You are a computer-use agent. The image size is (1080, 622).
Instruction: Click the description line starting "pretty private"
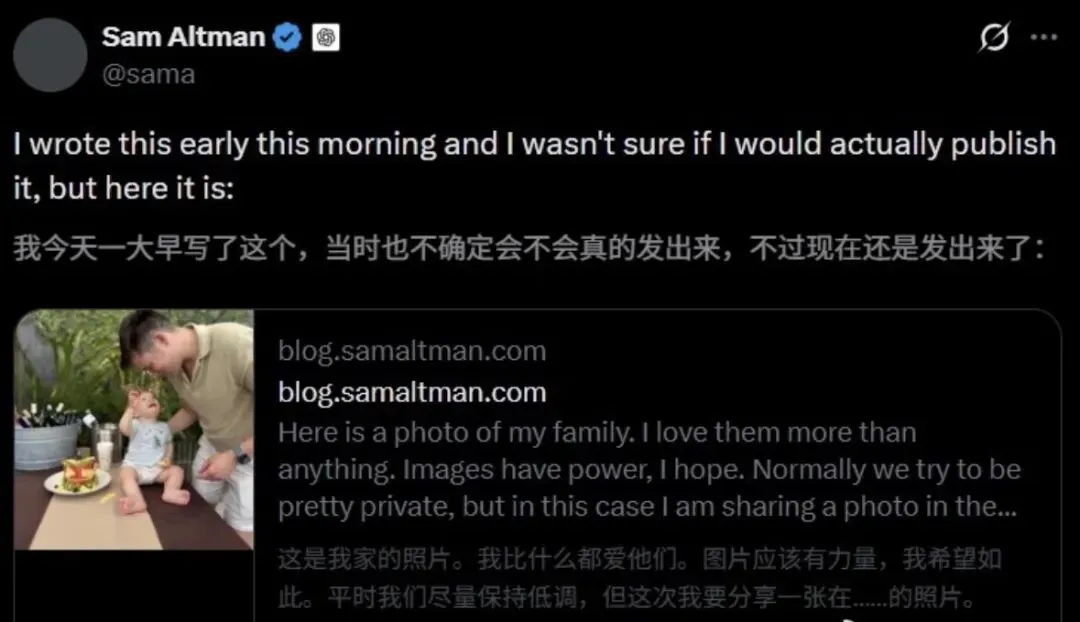pyautogui.click(x=647, y=506)
